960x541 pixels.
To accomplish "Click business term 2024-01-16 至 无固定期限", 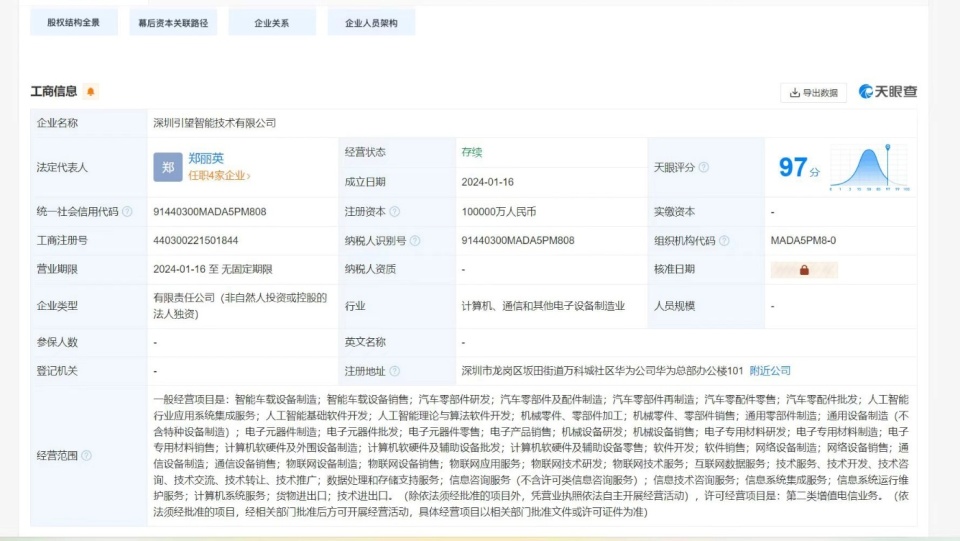I will point(212,269).
